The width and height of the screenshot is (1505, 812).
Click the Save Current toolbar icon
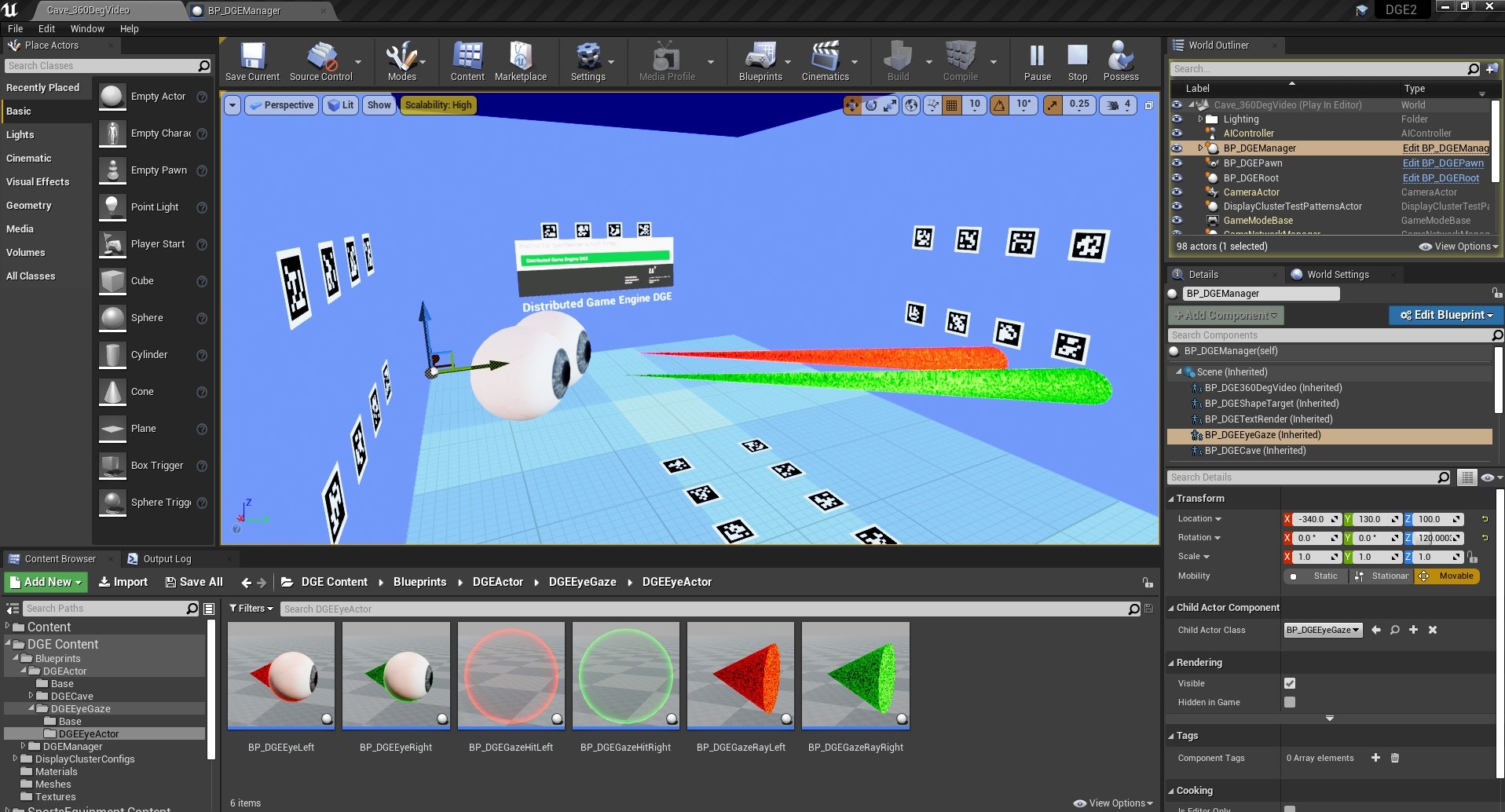pos(252,61)
